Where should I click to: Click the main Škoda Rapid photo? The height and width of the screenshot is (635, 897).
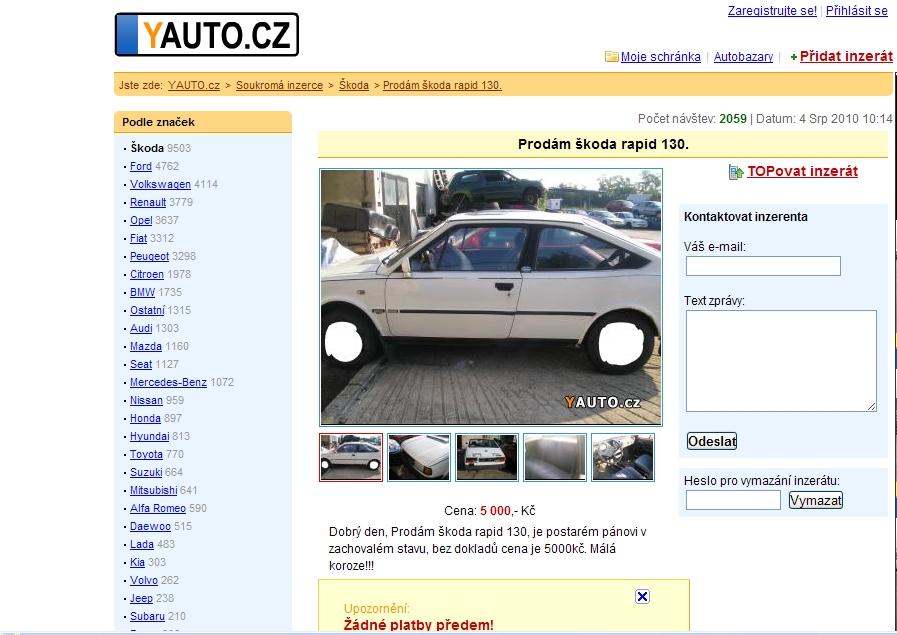(491, 297)
